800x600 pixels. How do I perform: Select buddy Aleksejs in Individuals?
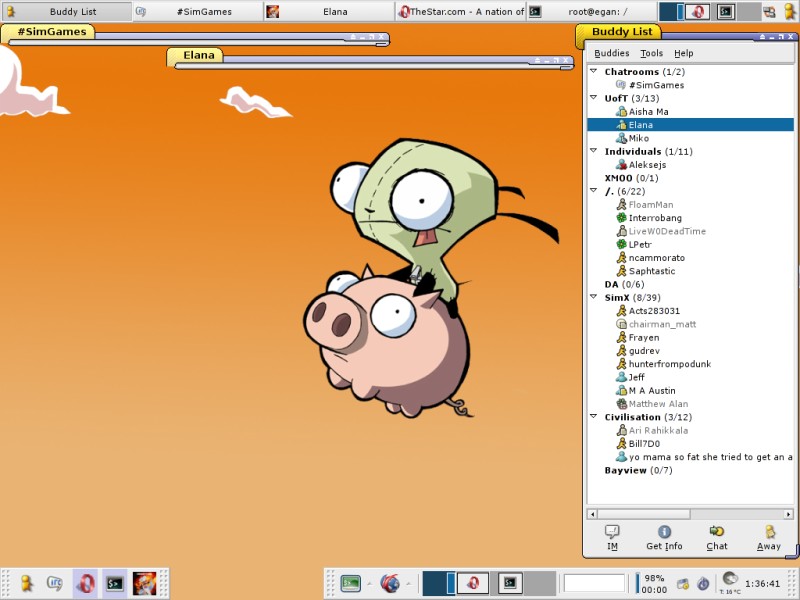pyautogui.click(x=647, y=164)
